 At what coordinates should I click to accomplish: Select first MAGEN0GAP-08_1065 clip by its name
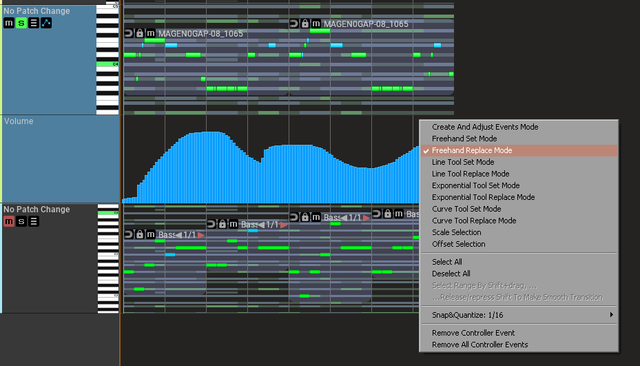pyautogui.click(x=200, y=33)
